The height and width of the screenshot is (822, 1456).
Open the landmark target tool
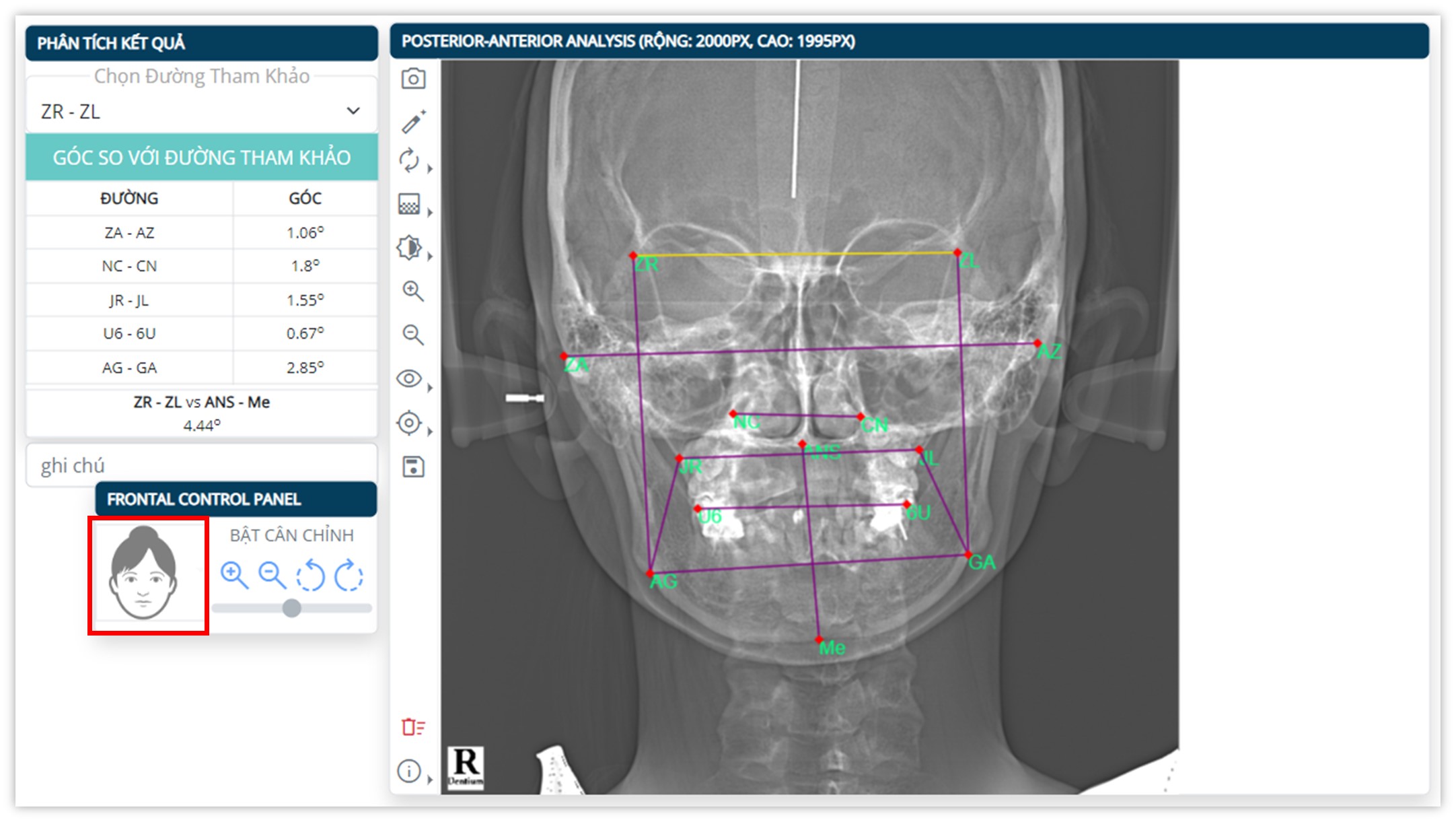pos(409,423)
